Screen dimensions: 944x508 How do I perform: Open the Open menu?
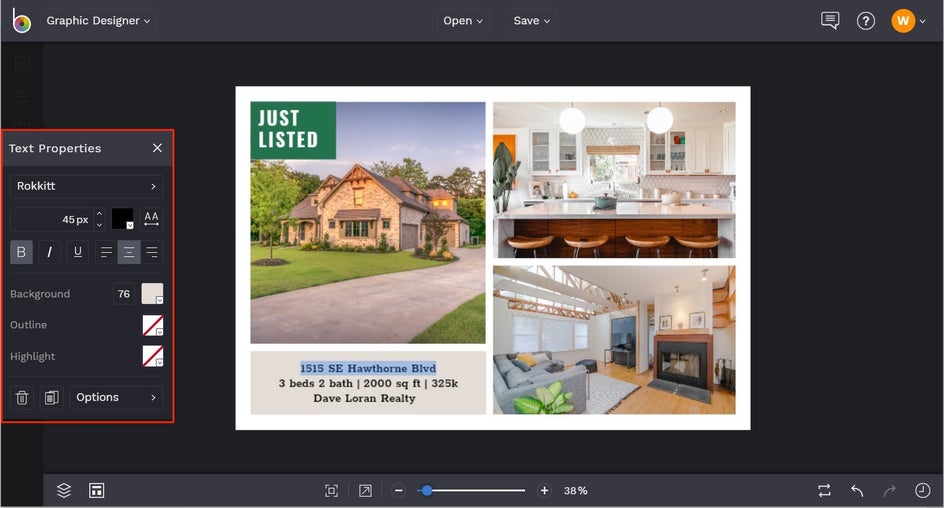click(x=463, y=20)
